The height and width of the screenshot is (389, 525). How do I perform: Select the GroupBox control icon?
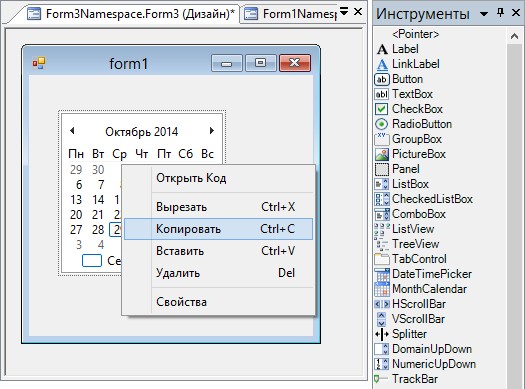pyautogui.click(x=382, y=139)
